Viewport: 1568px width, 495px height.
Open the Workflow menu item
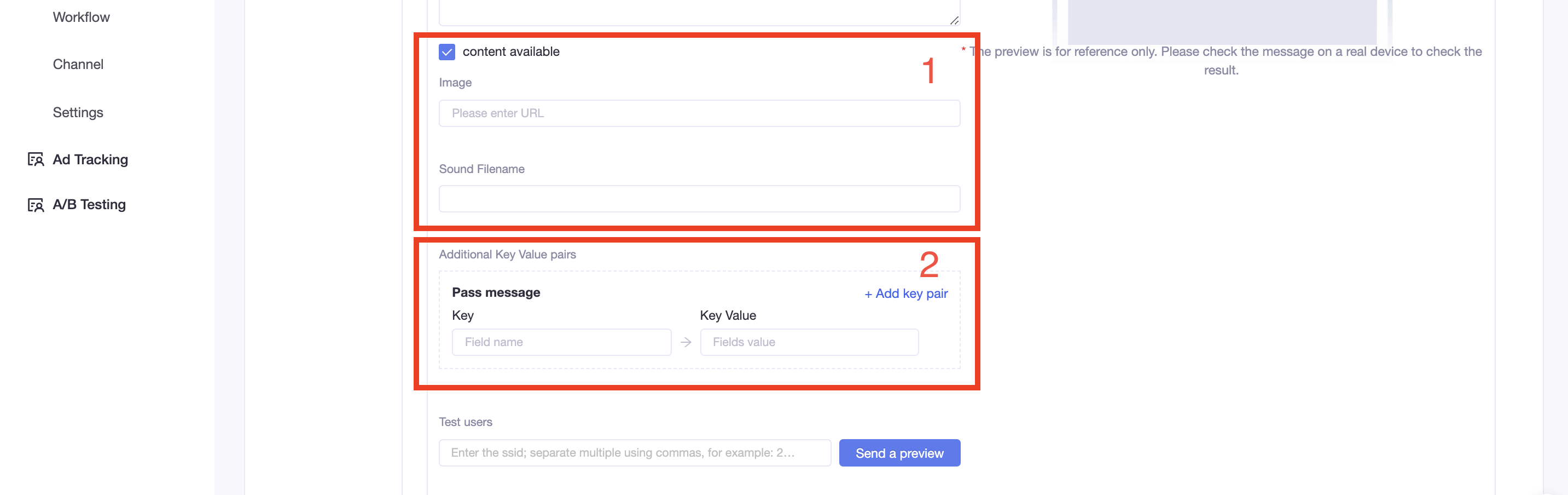(x=82, y=17)
